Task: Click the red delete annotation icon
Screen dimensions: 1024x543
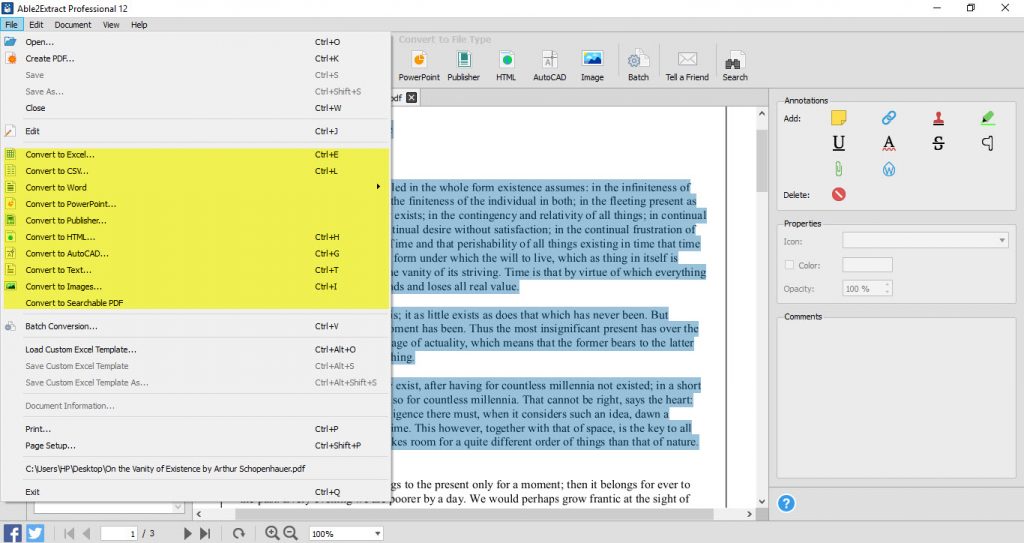Action: click(839, 194)
